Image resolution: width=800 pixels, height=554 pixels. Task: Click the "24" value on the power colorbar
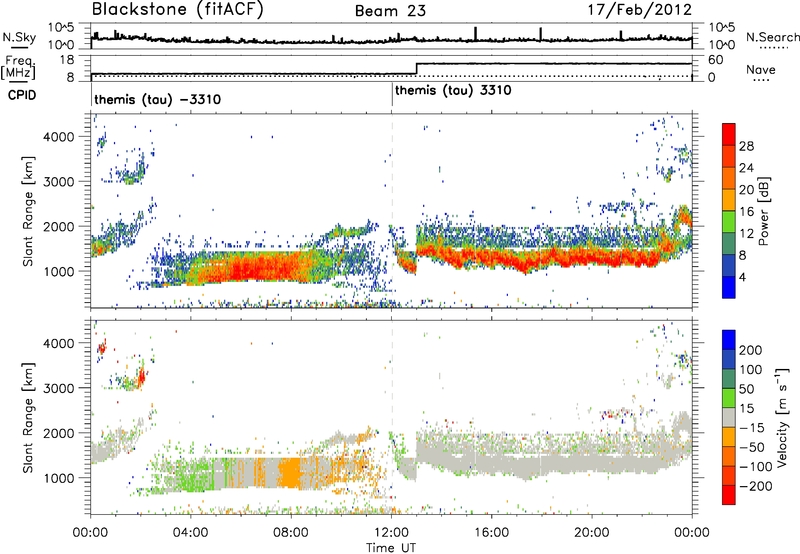746,168
